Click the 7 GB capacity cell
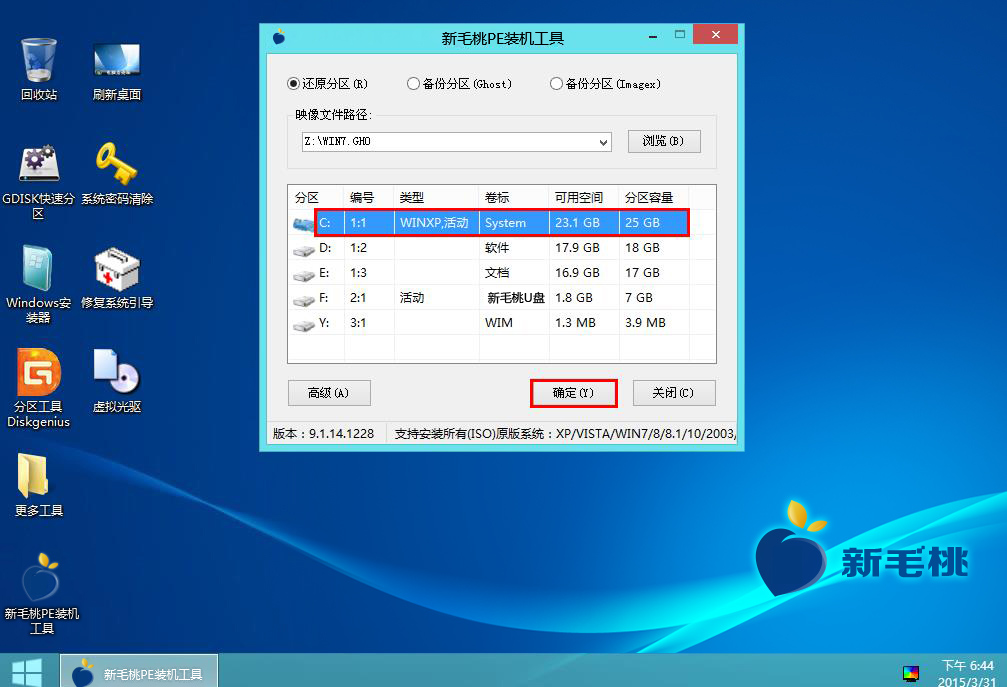The image size is (1007, 687). pyautogui.click(x=639, y=298)
